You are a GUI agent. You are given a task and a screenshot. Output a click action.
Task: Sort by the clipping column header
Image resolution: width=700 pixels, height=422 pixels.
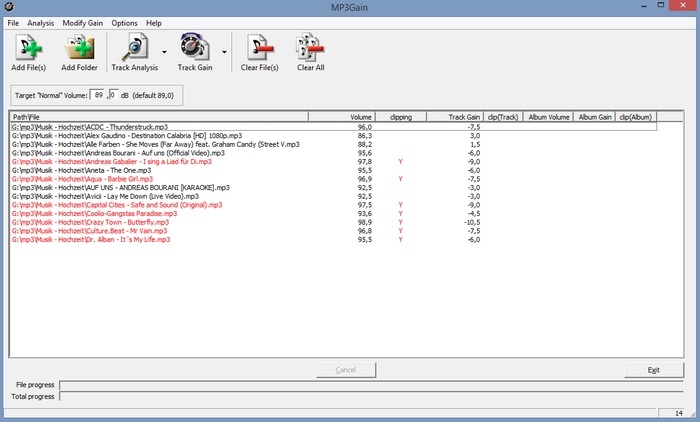pos(401,117)
